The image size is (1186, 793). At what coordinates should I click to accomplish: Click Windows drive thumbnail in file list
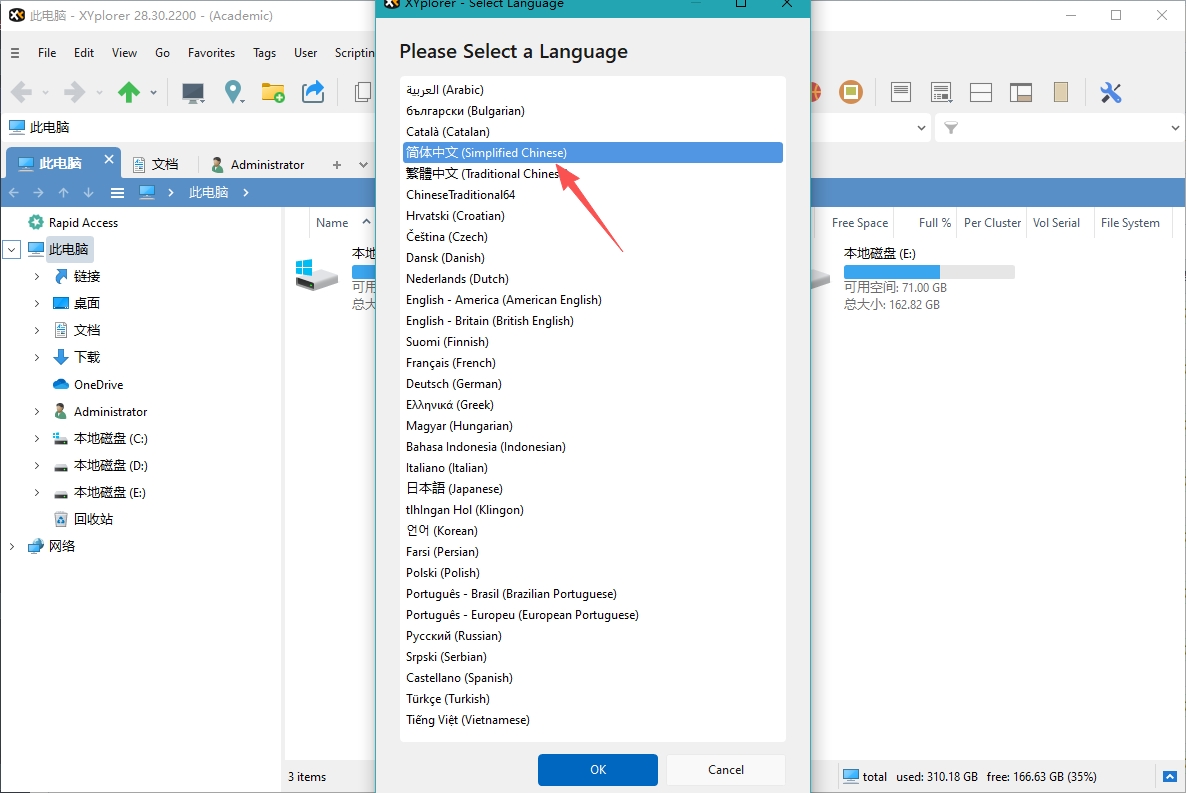(x=316, y=275)
